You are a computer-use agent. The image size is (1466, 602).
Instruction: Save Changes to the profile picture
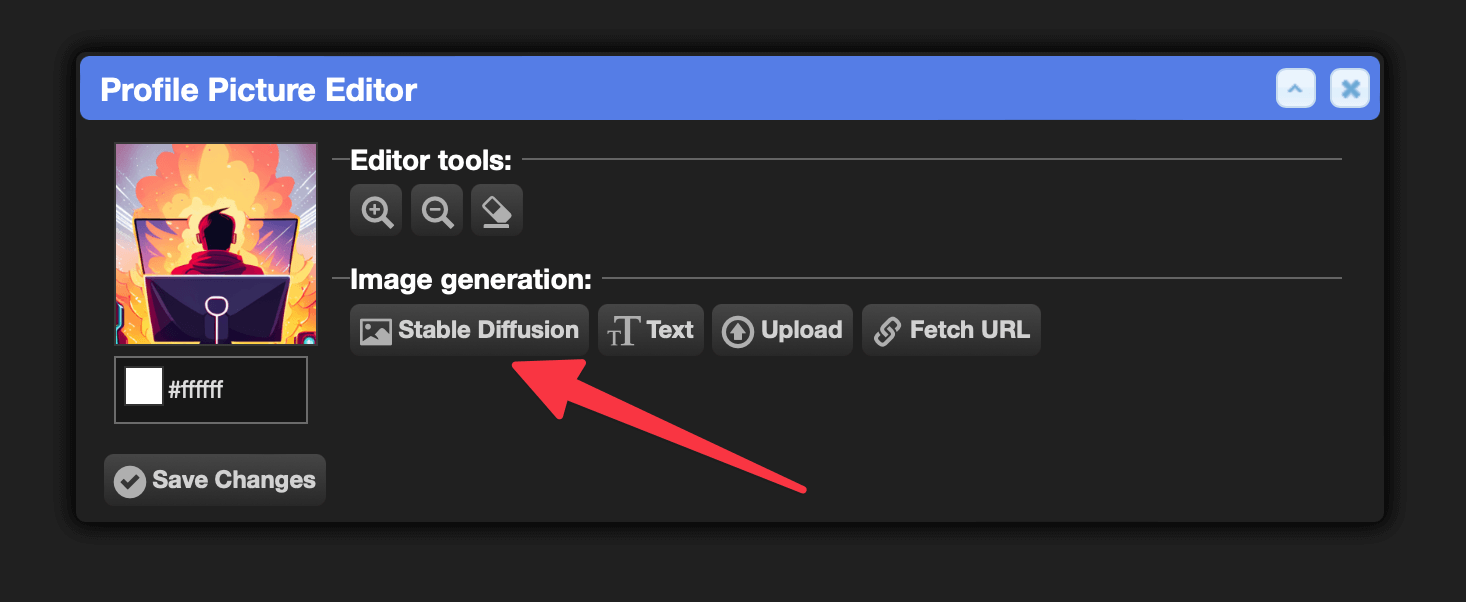(x=215, y=480)
